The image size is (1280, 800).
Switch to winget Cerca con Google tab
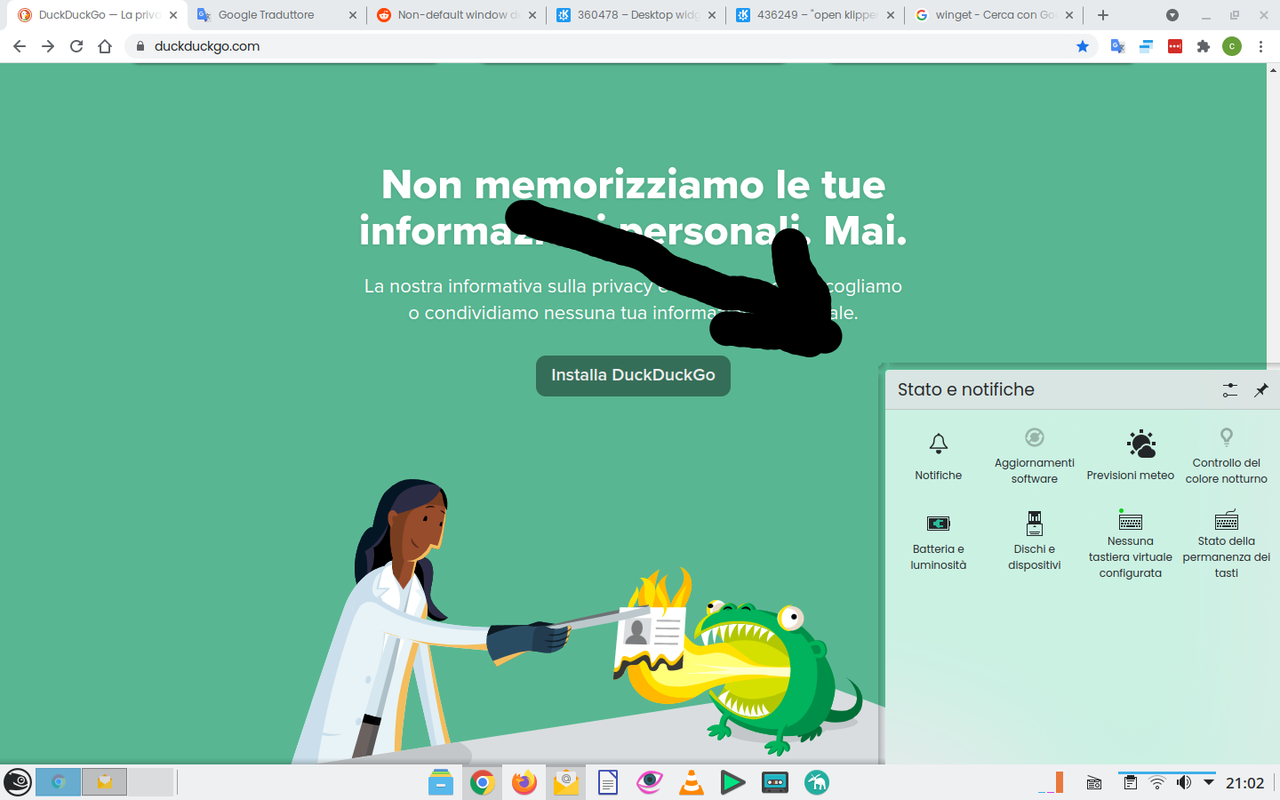coord(994,15)
